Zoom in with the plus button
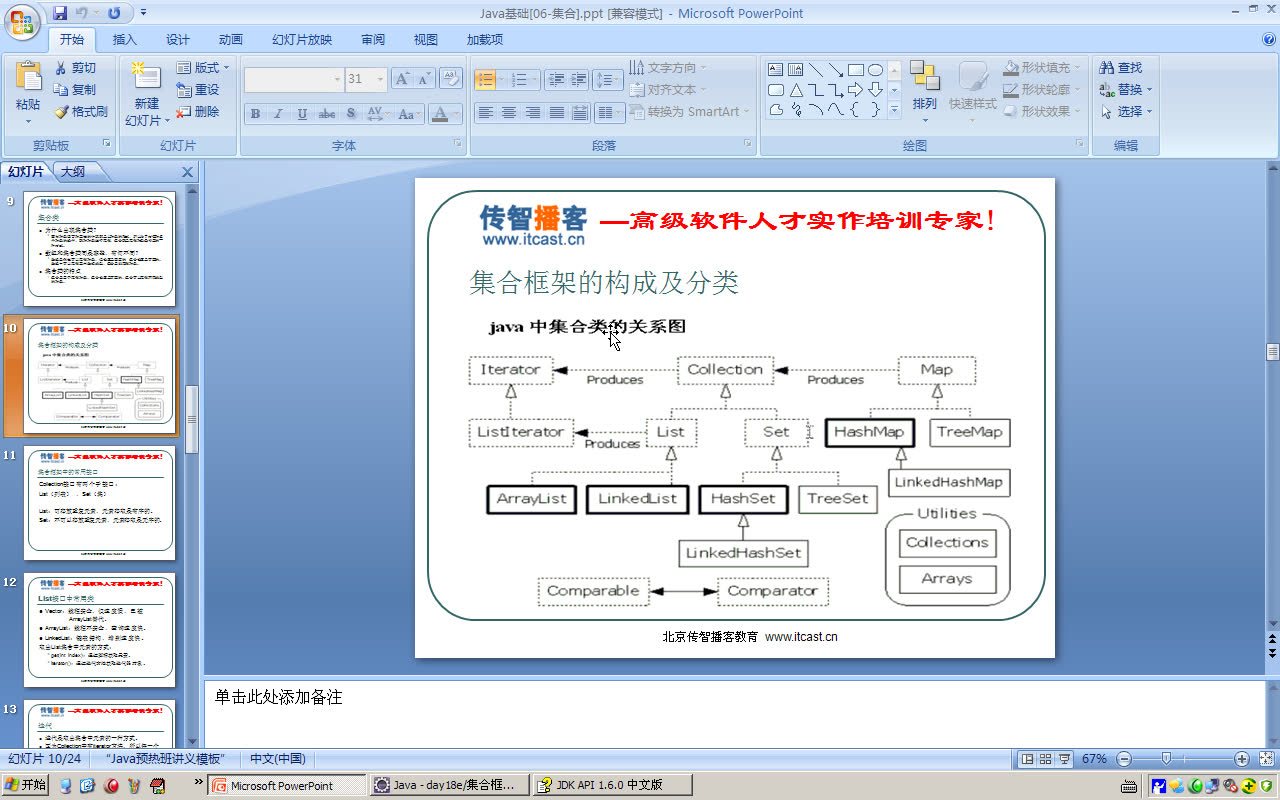 coord(1241,759)
